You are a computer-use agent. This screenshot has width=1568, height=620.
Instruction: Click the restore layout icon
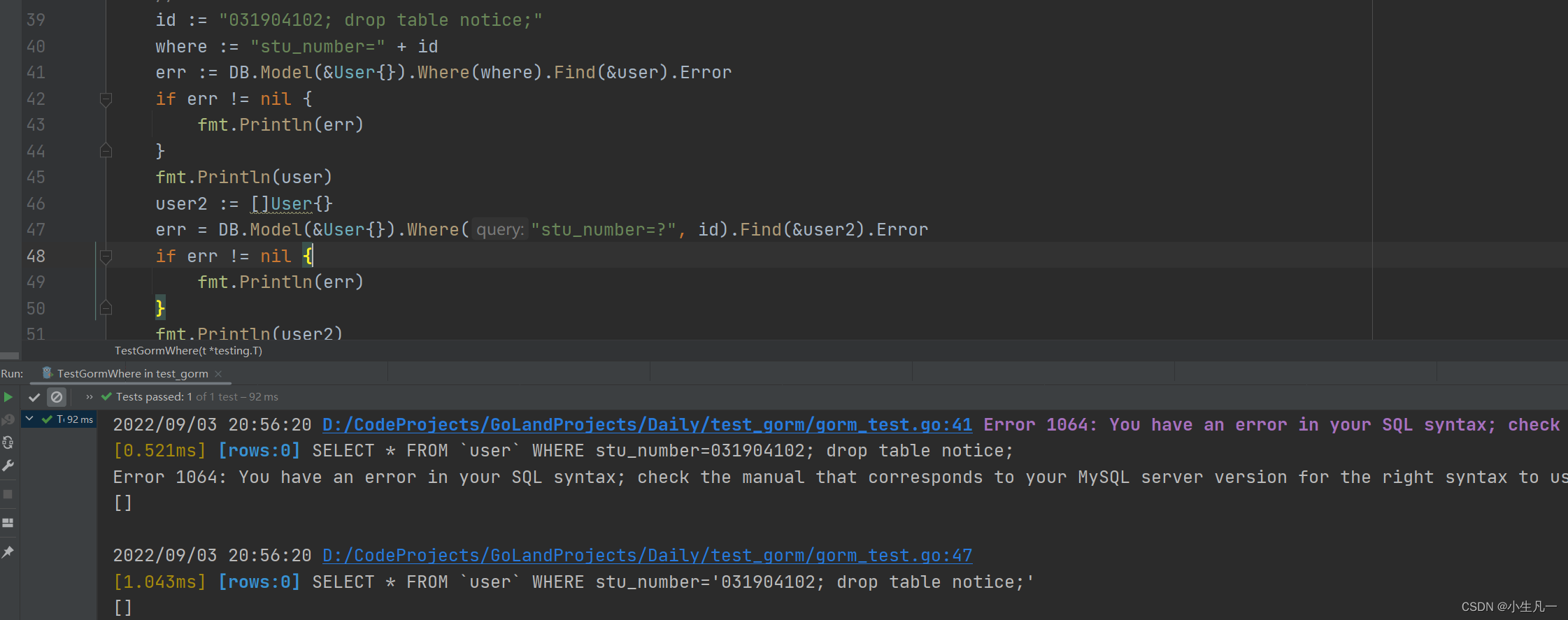(8, 523)
